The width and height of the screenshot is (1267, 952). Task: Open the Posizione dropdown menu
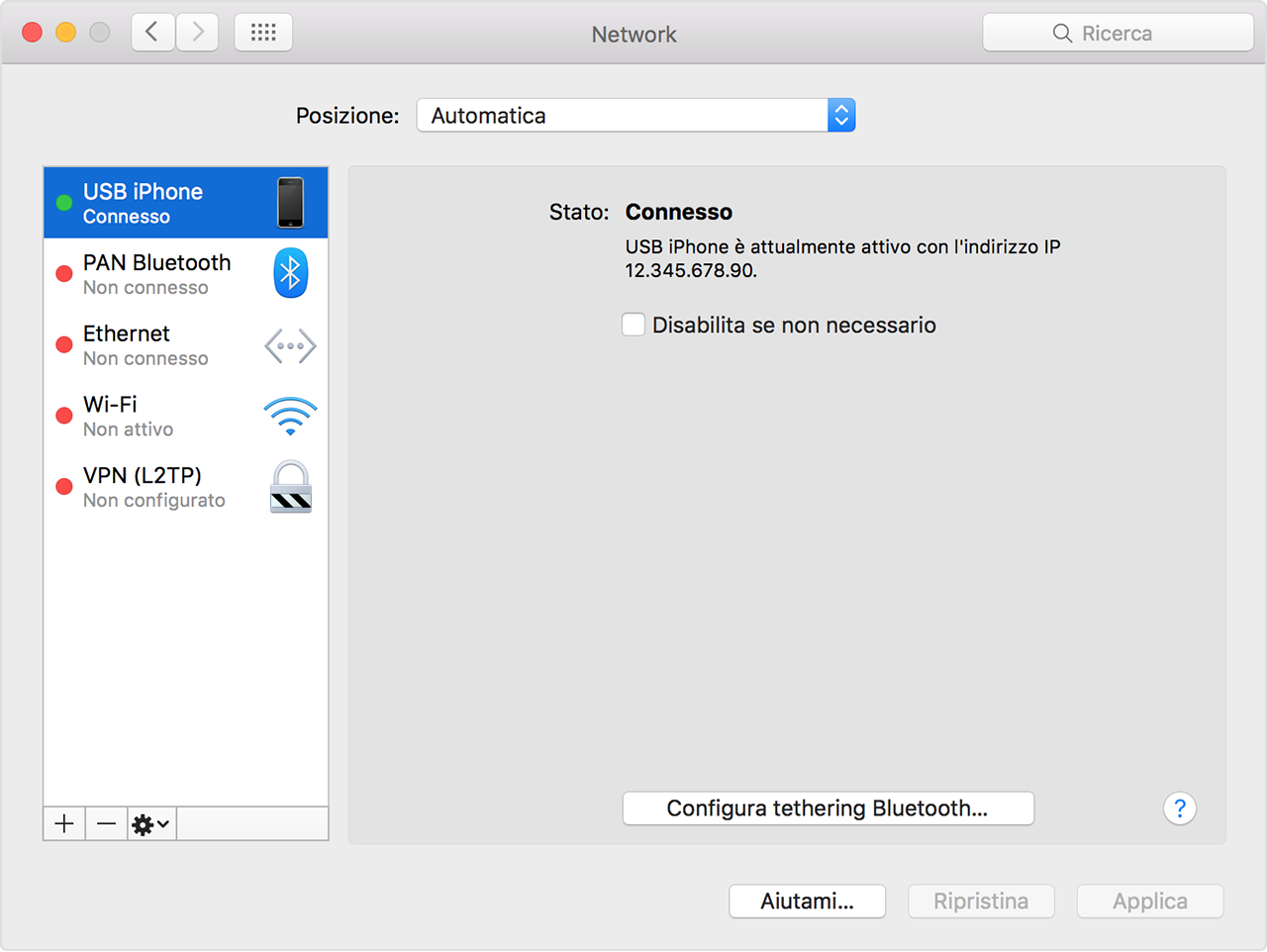click(x=635, y=116)
